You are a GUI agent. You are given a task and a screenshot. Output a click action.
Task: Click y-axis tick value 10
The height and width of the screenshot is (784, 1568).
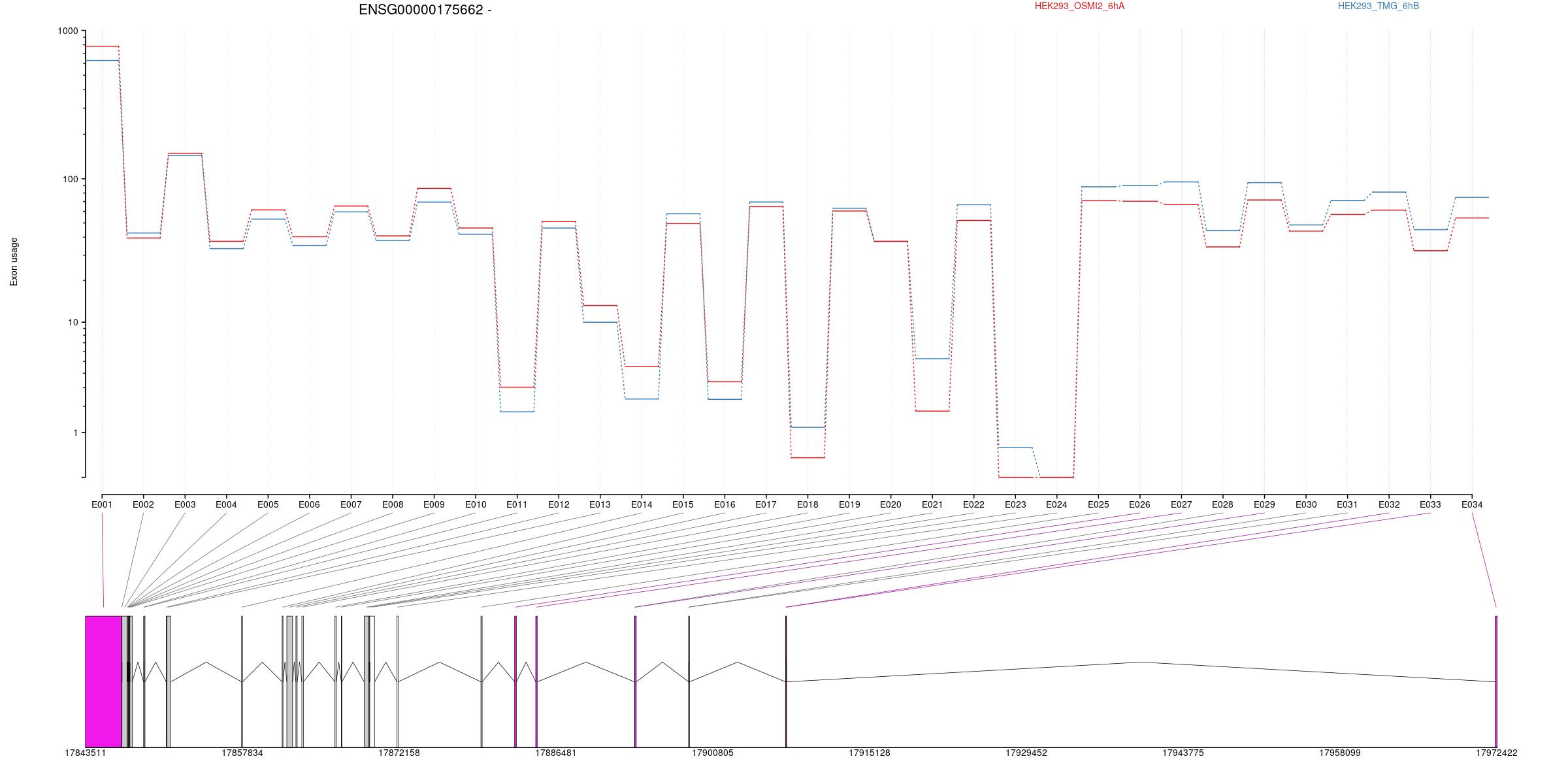pyautogui.click(x=72, y=322)
